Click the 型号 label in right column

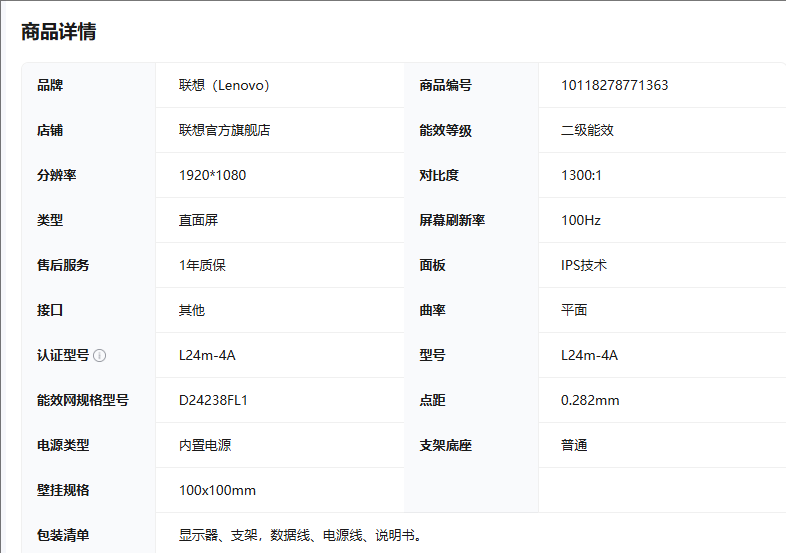pyautogui.click(x=433, y=355)
